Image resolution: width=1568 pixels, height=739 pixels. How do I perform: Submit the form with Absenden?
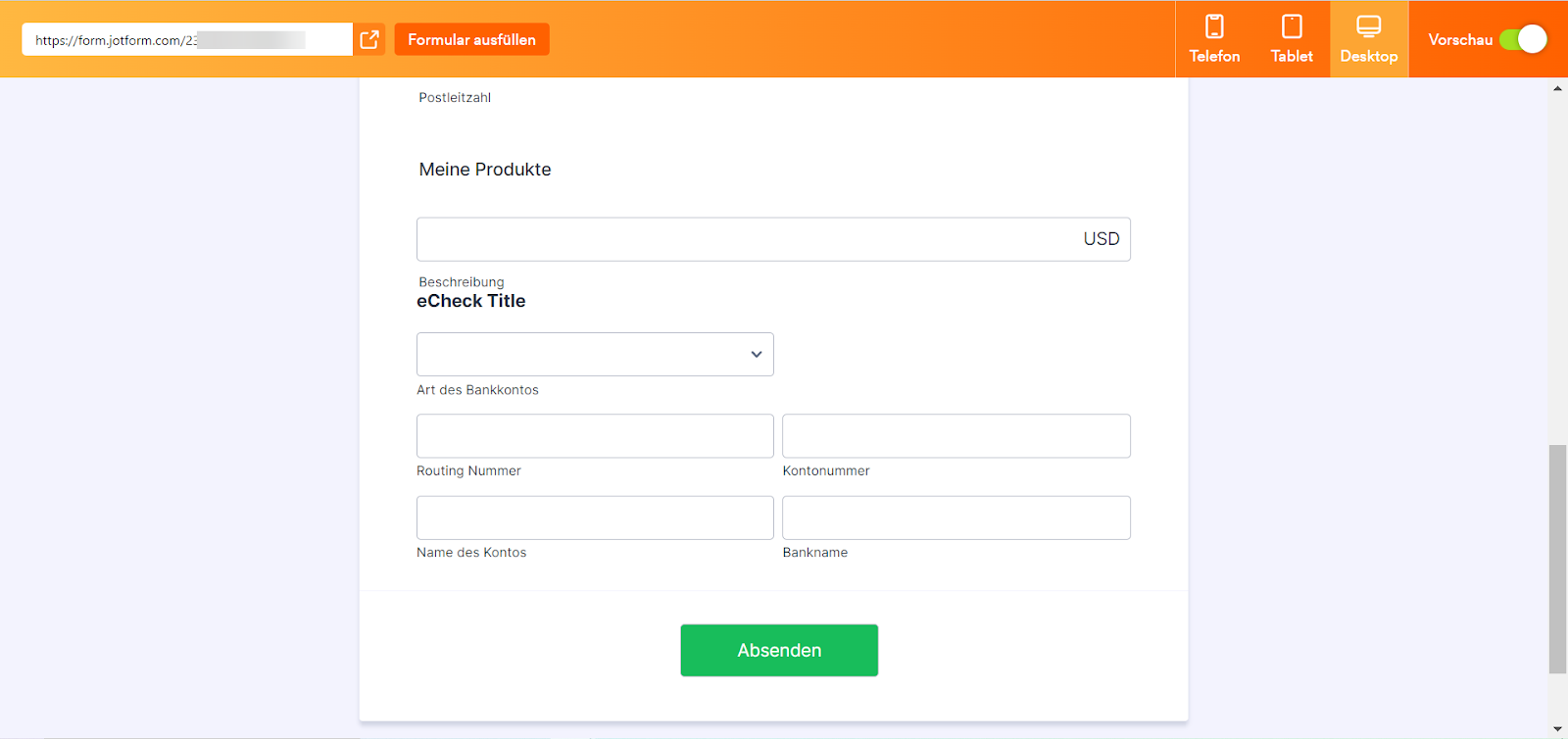click(779, 650)
